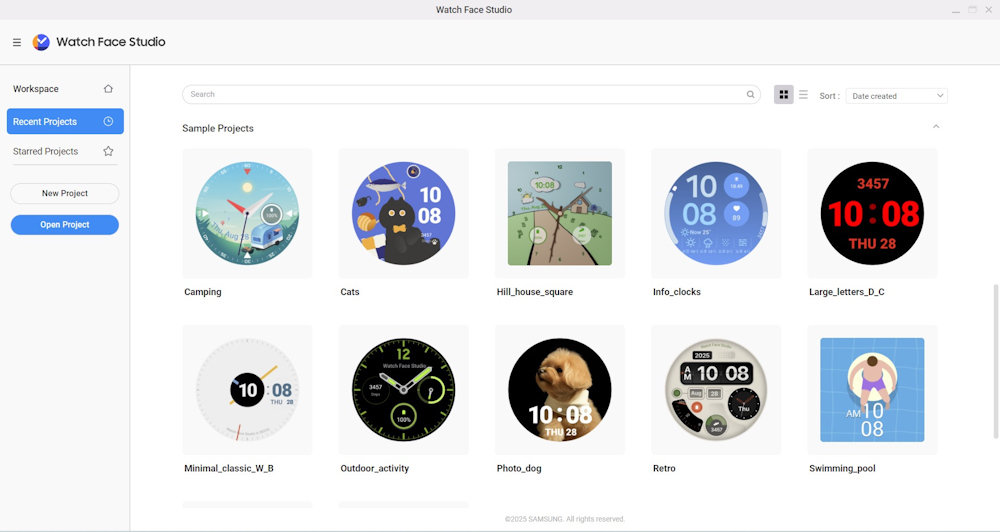Click the search magnifier icon
Image resolution: width=1000 pixels, height=532 pixels.
(750, 95)
